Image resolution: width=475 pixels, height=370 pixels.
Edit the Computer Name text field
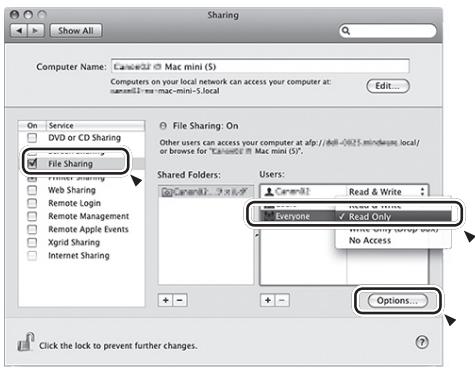(x=260, y=66)
